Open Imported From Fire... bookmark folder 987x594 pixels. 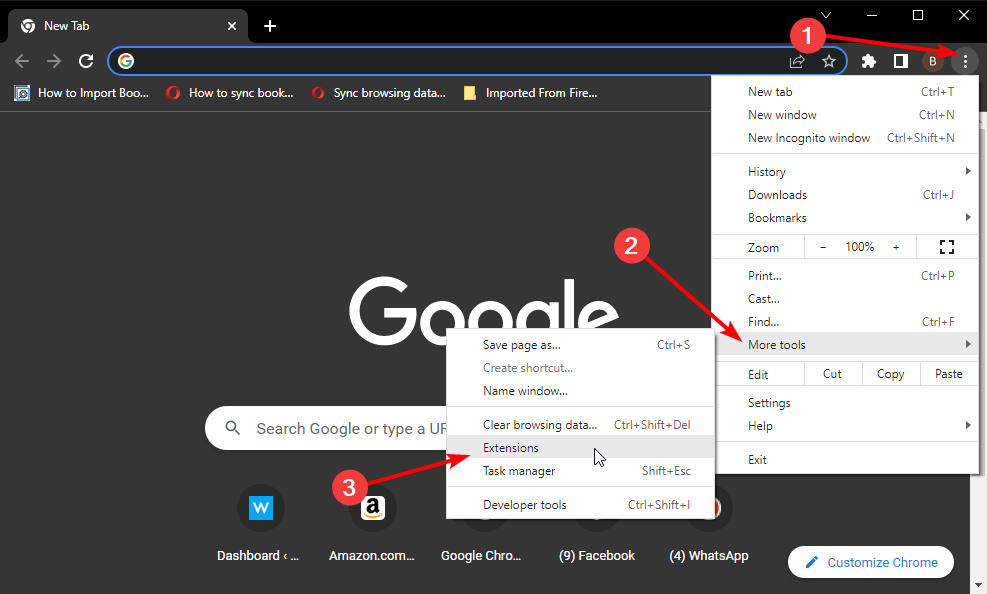(530, 93)
